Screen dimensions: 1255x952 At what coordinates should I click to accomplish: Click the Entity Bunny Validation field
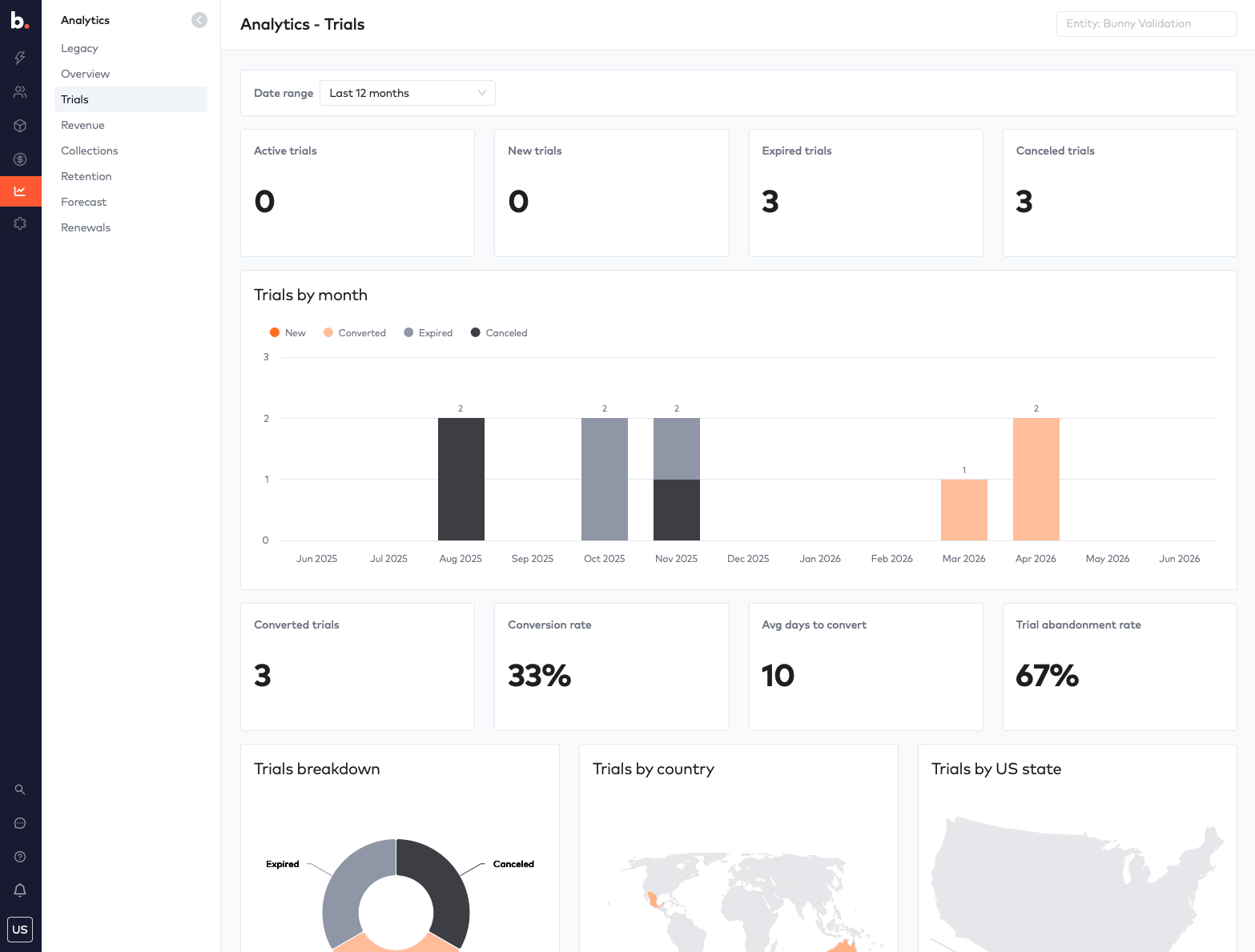(1146, 24)
